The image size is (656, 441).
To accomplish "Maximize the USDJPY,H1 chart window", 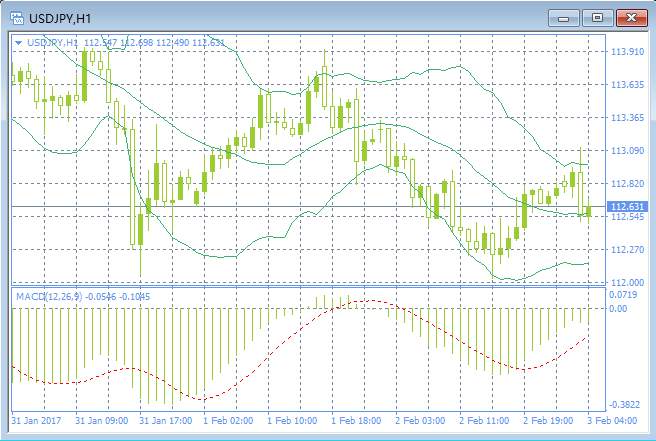I will (597, 18).
